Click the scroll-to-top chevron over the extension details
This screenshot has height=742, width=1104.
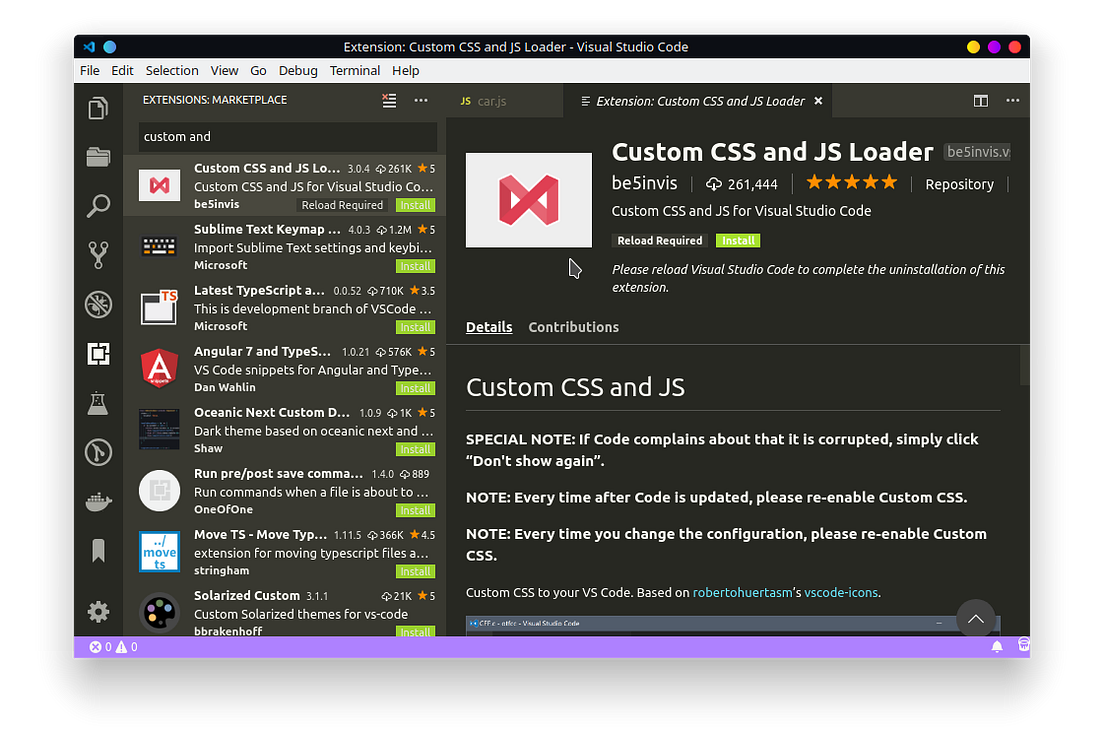click(x=975, y=619)
